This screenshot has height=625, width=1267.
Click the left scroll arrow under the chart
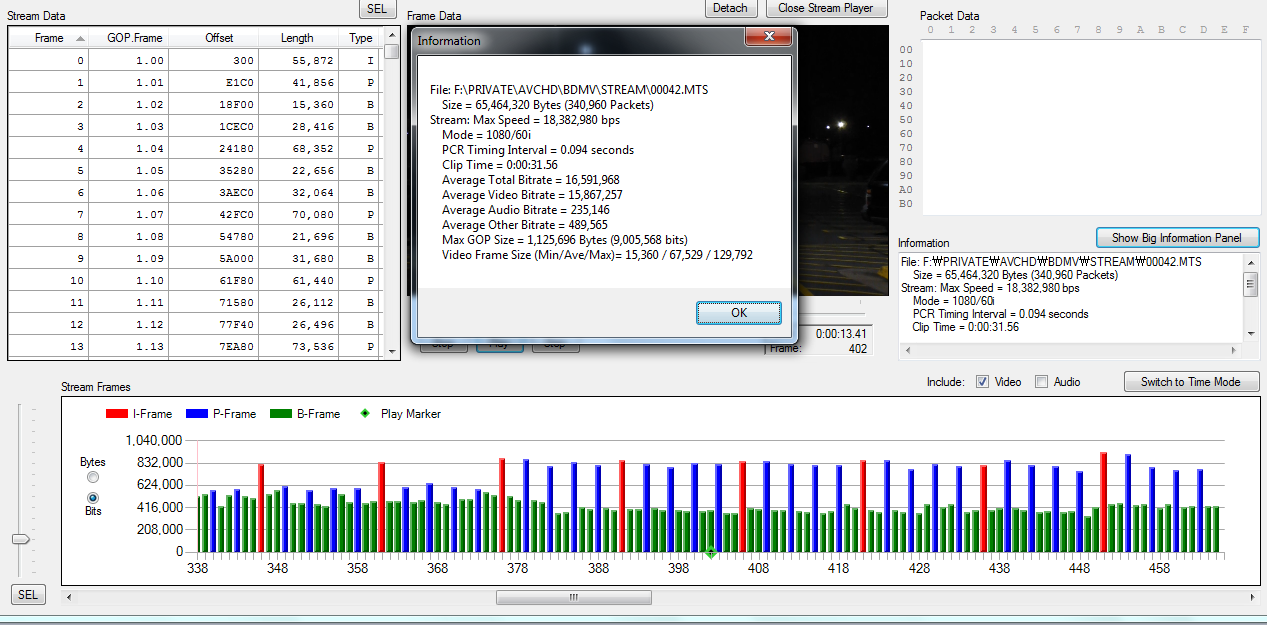pos(69,597)
